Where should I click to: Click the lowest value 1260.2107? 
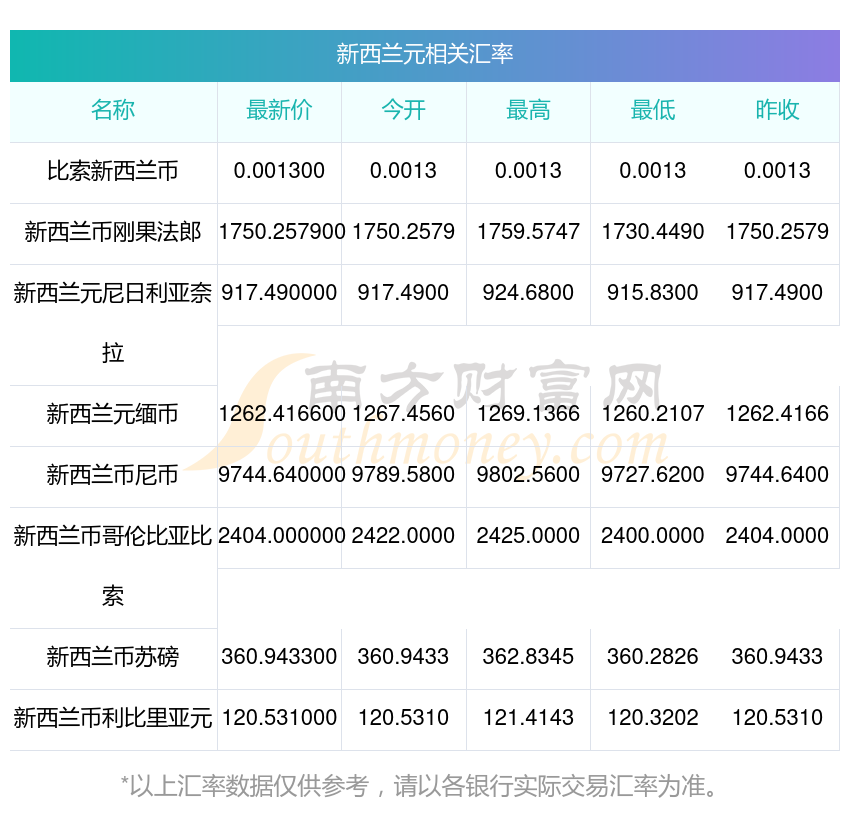tap(653, 414)
